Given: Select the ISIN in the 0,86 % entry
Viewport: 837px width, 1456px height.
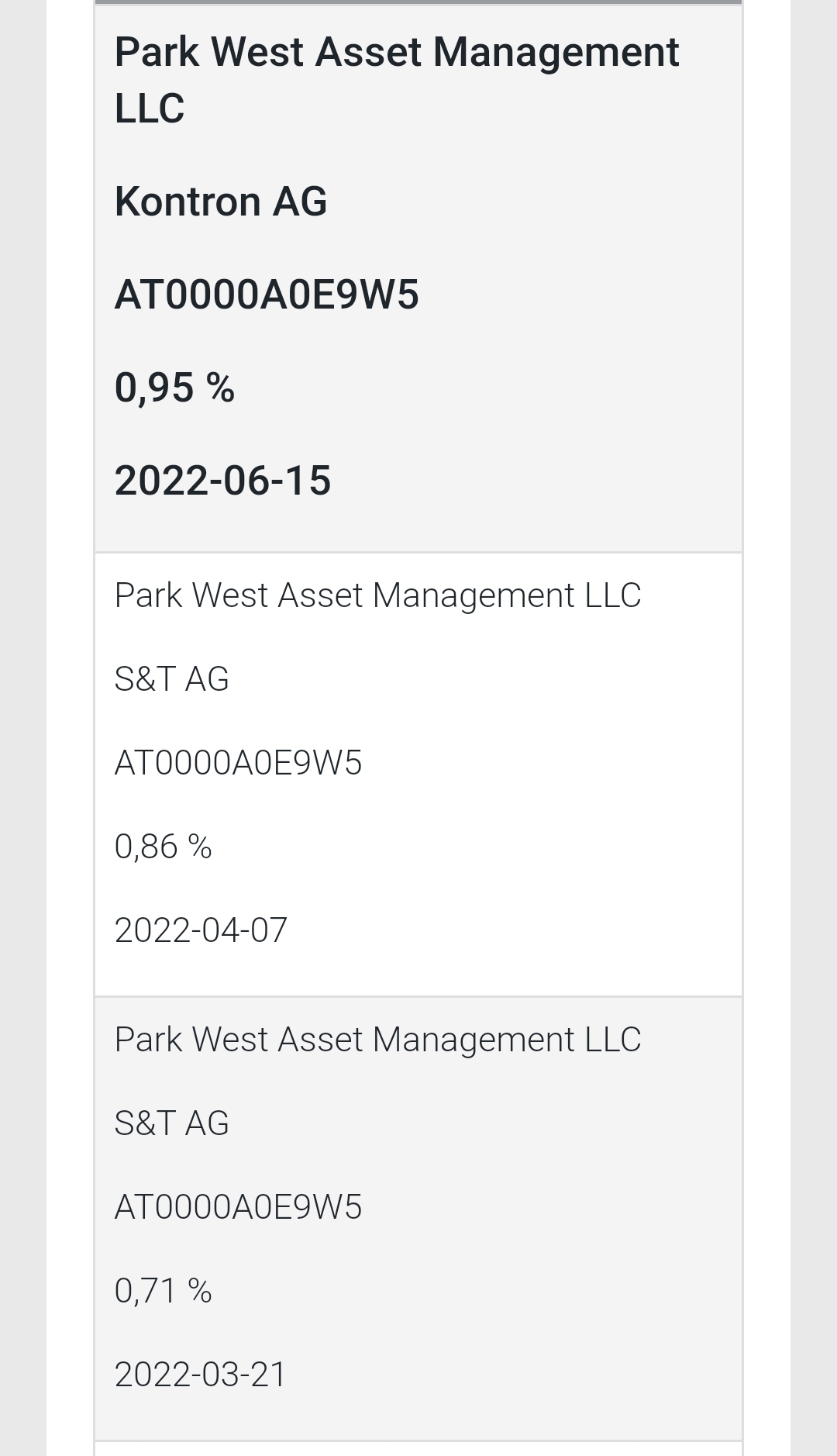Looking at the screenshot, I should (x=238, y=763).
